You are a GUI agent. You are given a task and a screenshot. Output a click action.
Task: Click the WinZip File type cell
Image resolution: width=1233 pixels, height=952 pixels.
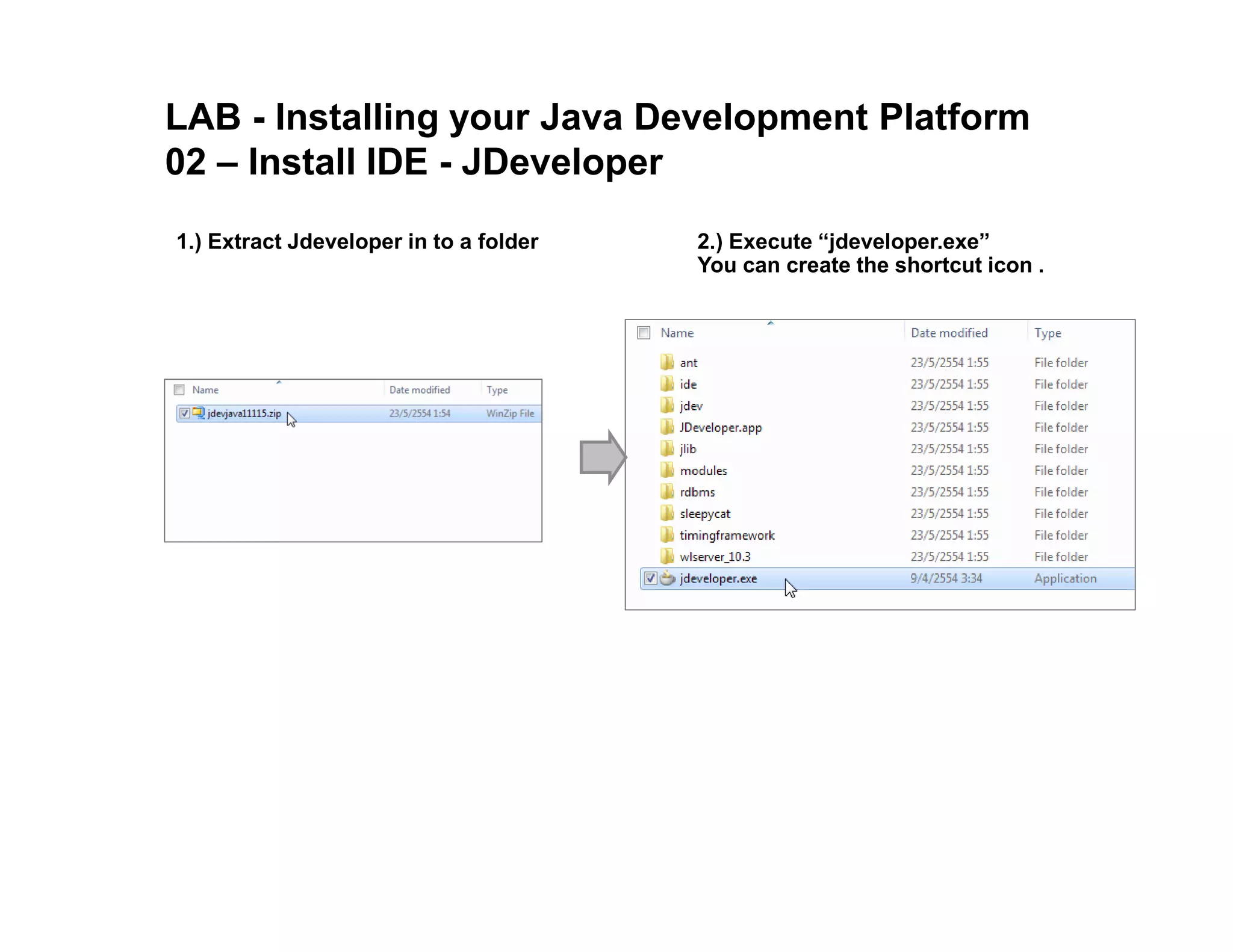tap(510, 413)
